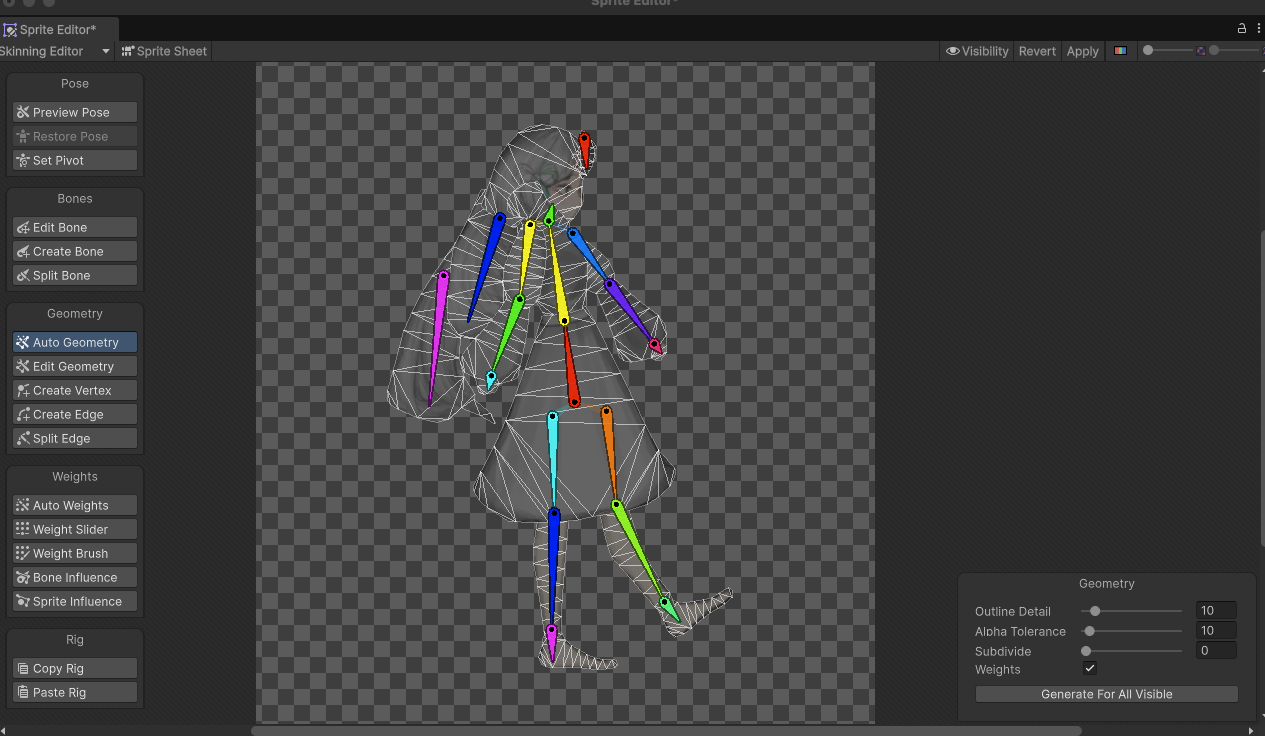This screenshot has width=1265, height=736.
Task: Open the three-dot window options menu
Action: tap(1258, 28)
